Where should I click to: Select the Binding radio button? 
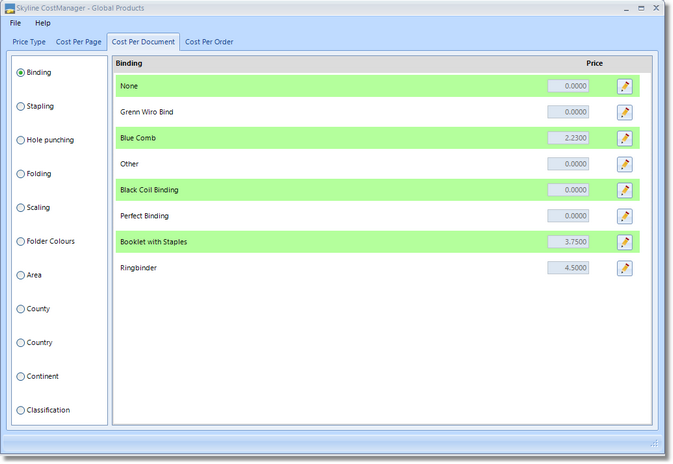(x=20, y=73)
